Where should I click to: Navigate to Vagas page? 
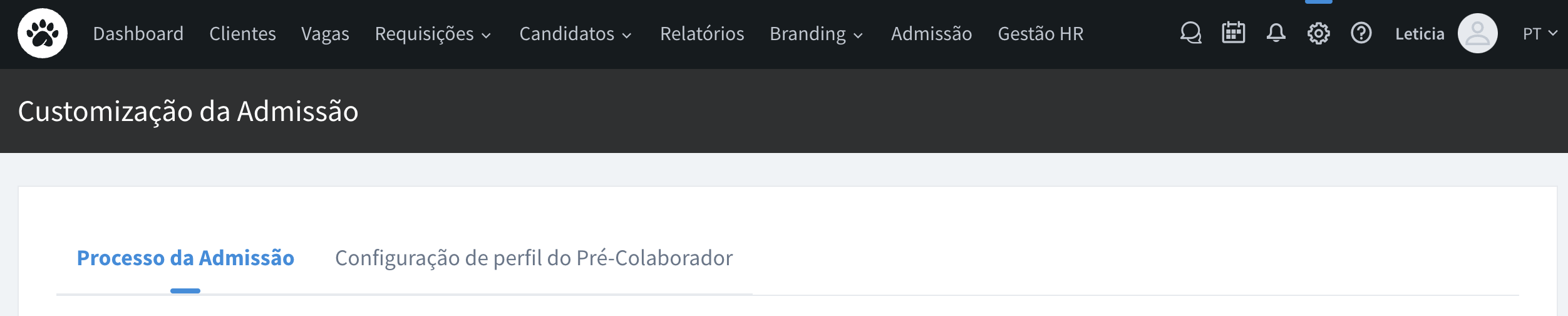pyautogui.click(x=325, y=34)
